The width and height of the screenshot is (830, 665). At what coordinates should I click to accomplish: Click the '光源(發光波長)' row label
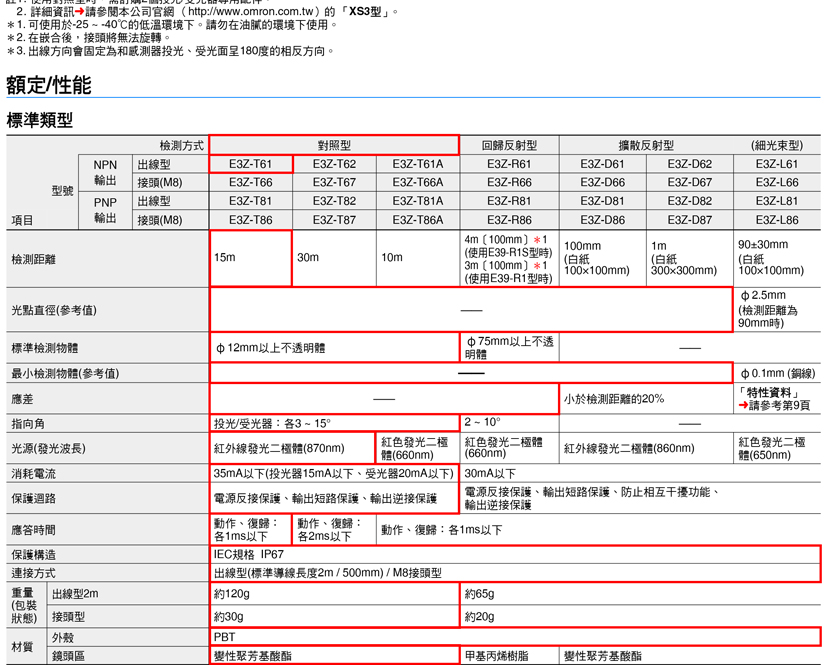tap(49, 449)
